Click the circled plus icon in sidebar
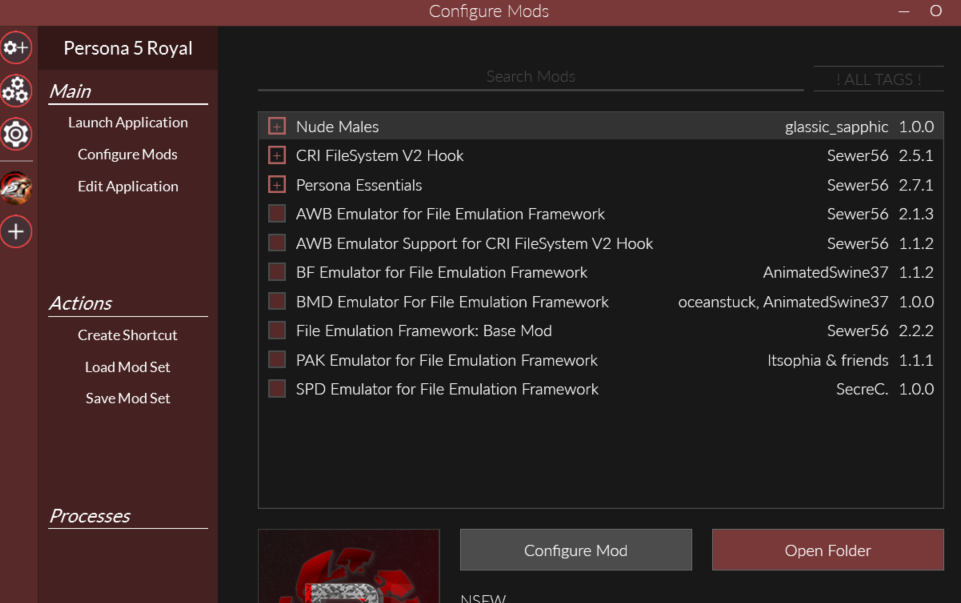961x603 pixels. pos(16,232)
